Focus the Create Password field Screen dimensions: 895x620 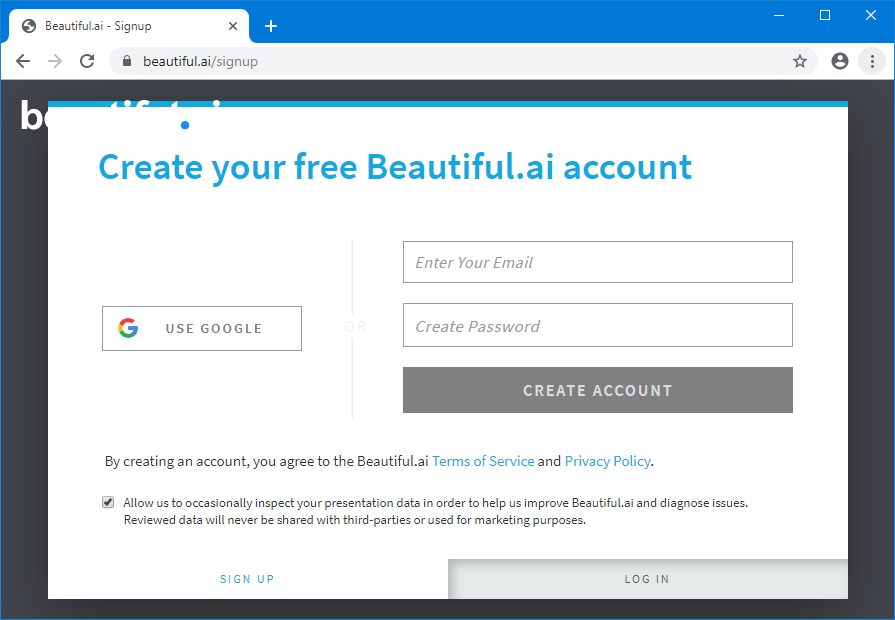(597, 326)
